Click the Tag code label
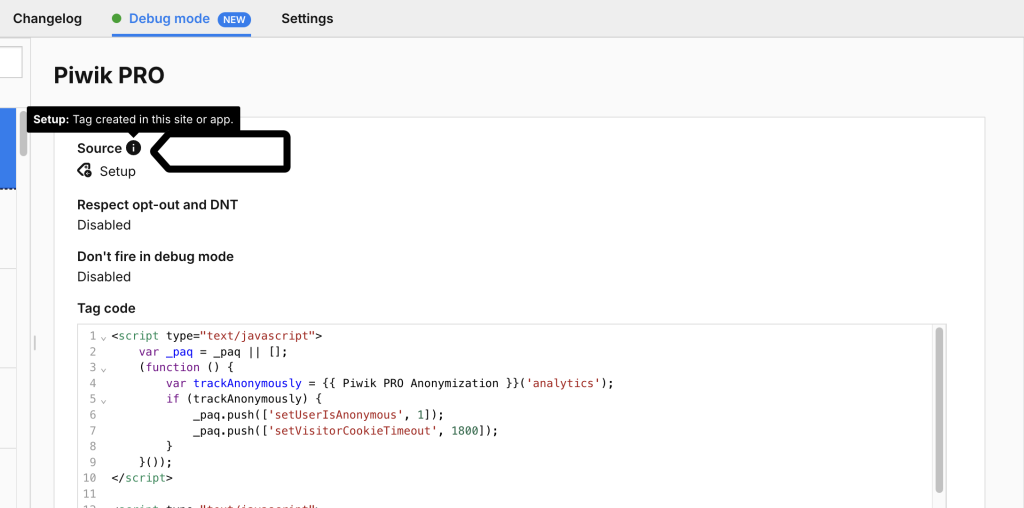 click(x=106, y=308)
